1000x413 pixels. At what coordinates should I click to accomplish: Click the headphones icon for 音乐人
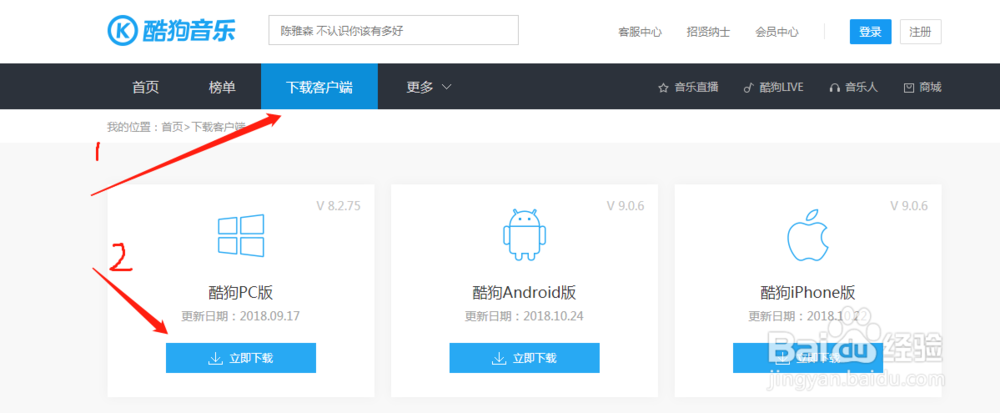[834, 88]
